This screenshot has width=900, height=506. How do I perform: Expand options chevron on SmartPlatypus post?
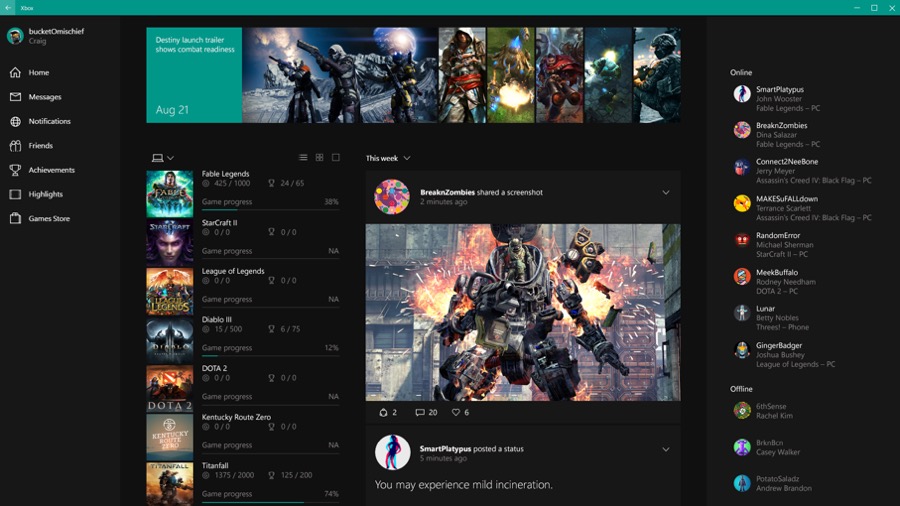pyautogui.click(x=666, y=449)
